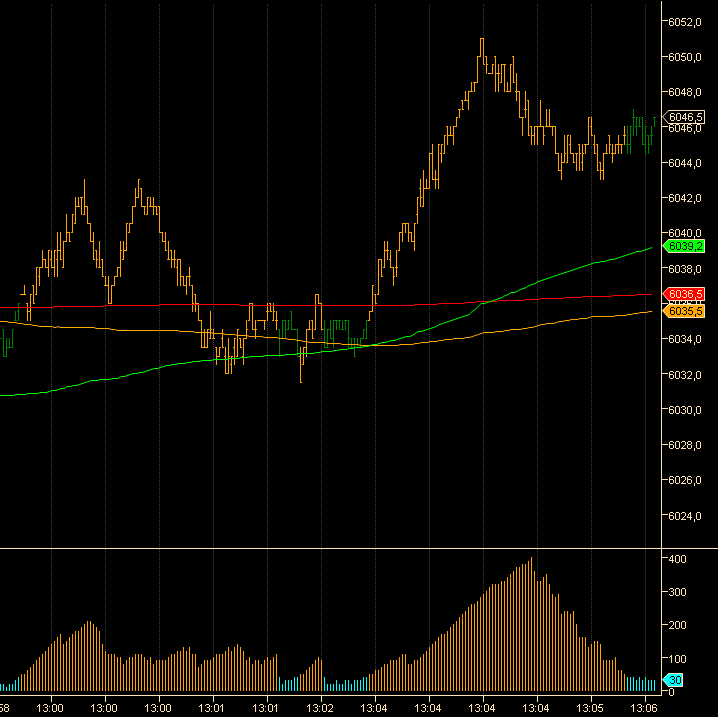
Task: Click the 13:06 time axis label
Action: (644, 708)
